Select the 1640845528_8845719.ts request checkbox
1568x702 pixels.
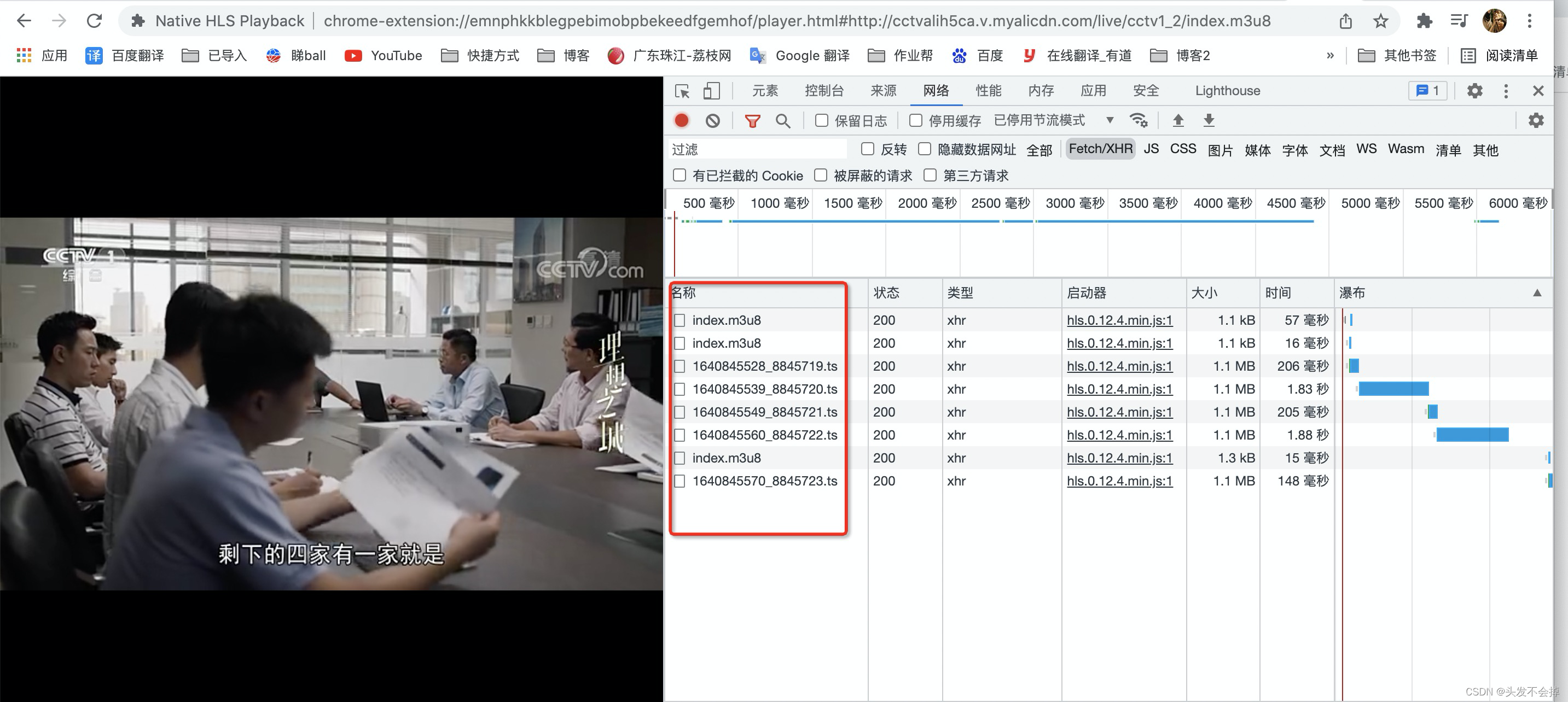[680, 366]
